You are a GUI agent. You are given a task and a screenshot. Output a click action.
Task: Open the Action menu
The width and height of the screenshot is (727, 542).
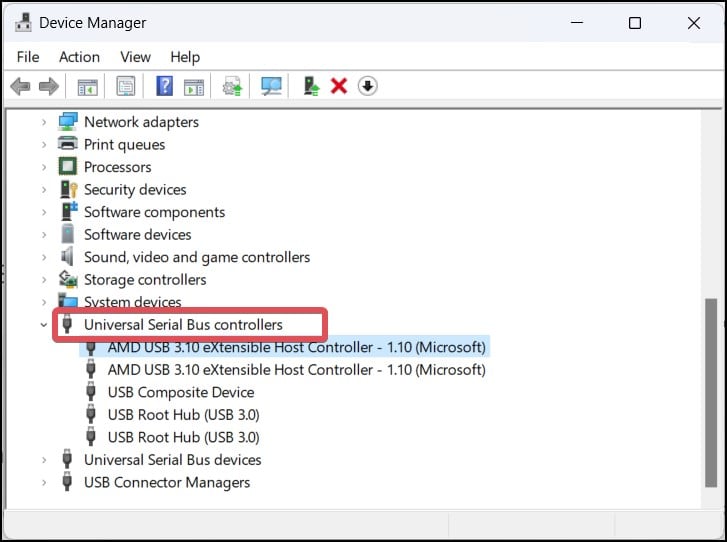click(x=79, y=57)
